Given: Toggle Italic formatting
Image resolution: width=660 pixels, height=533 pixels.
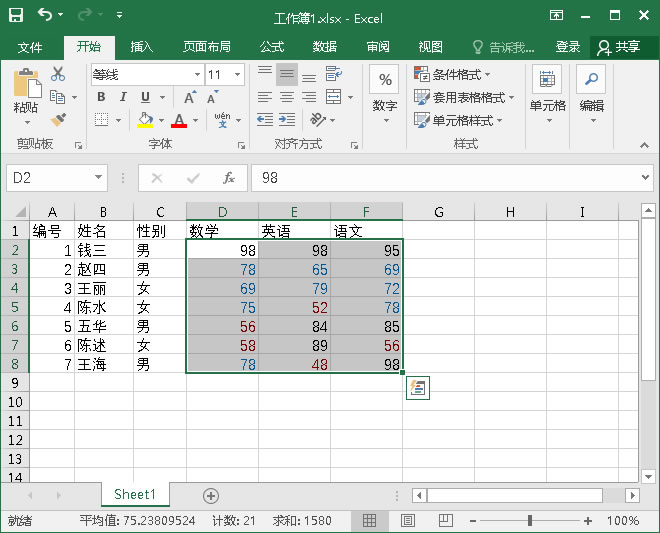Looking at the screenshot, I should pyautogui.click(x=123, y=97).
